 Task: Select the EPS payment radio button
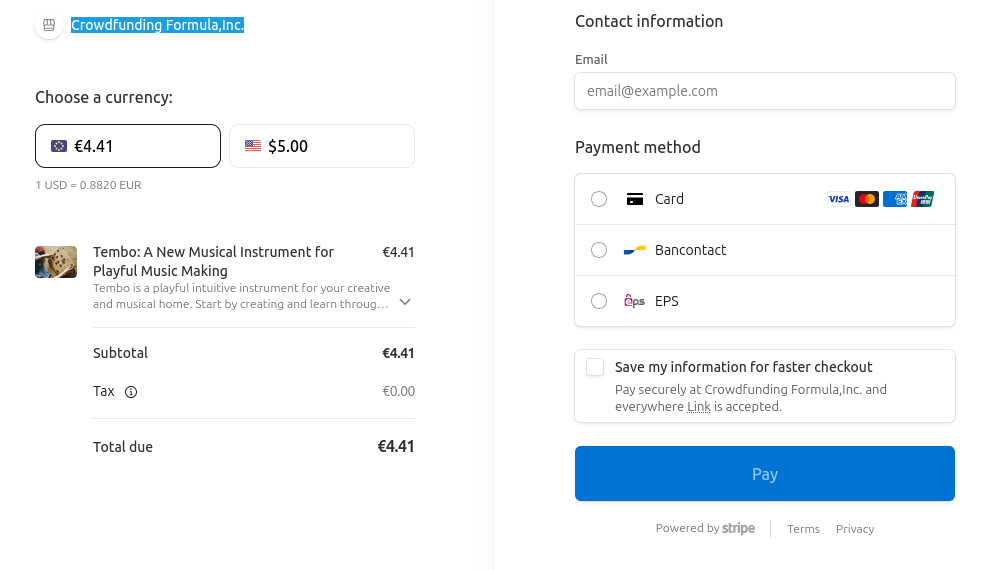tap(599, 301)
